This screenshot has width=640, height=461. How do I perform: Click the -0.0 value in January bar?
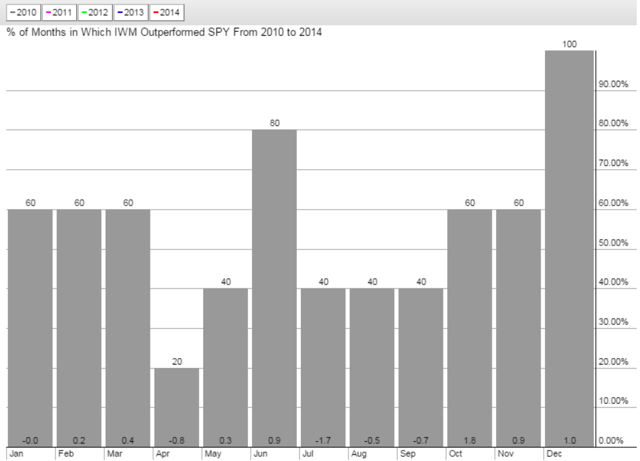coord(30,441)
